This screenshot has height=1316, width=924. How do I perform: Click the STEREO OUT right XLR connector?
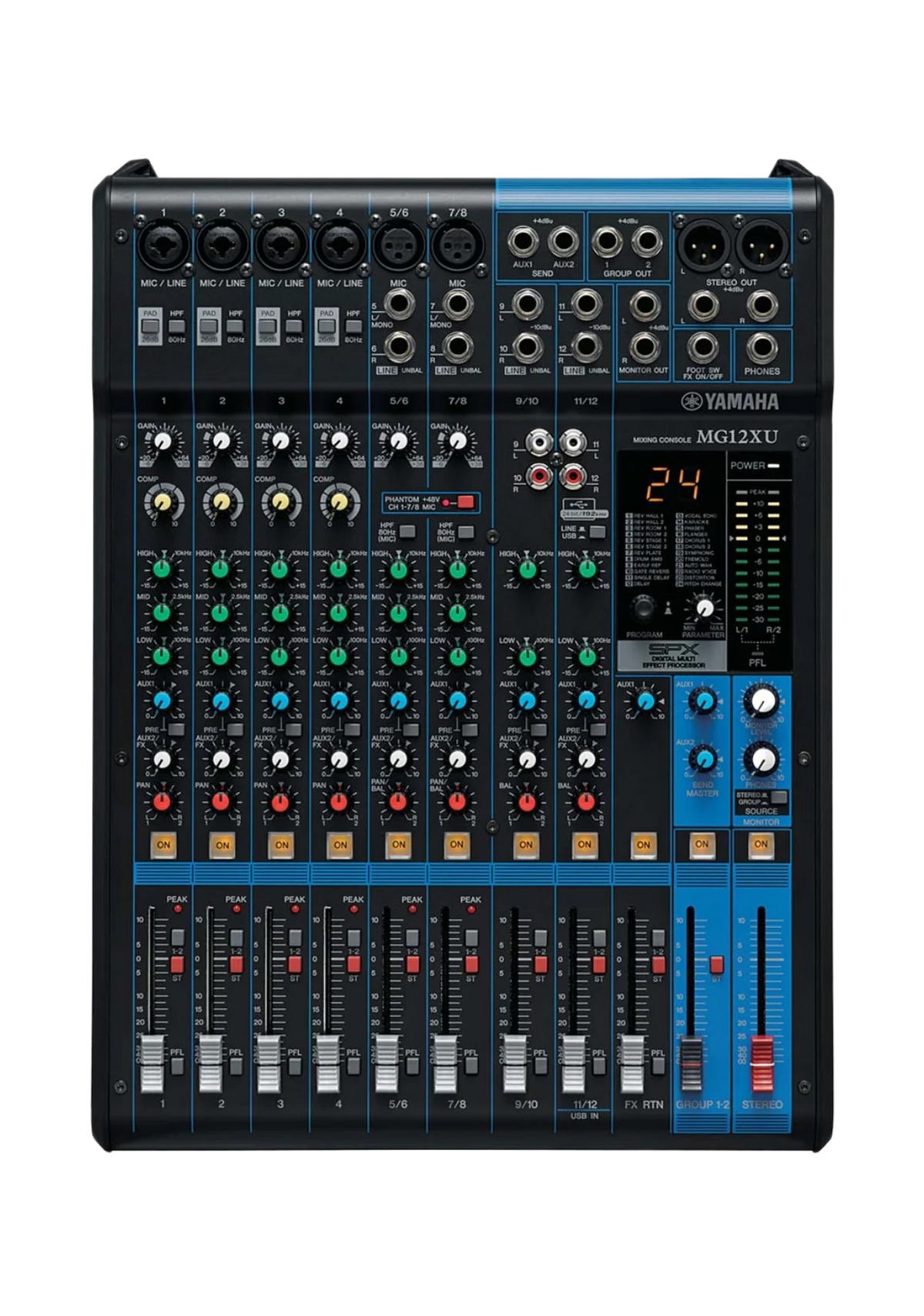[762, 244]
